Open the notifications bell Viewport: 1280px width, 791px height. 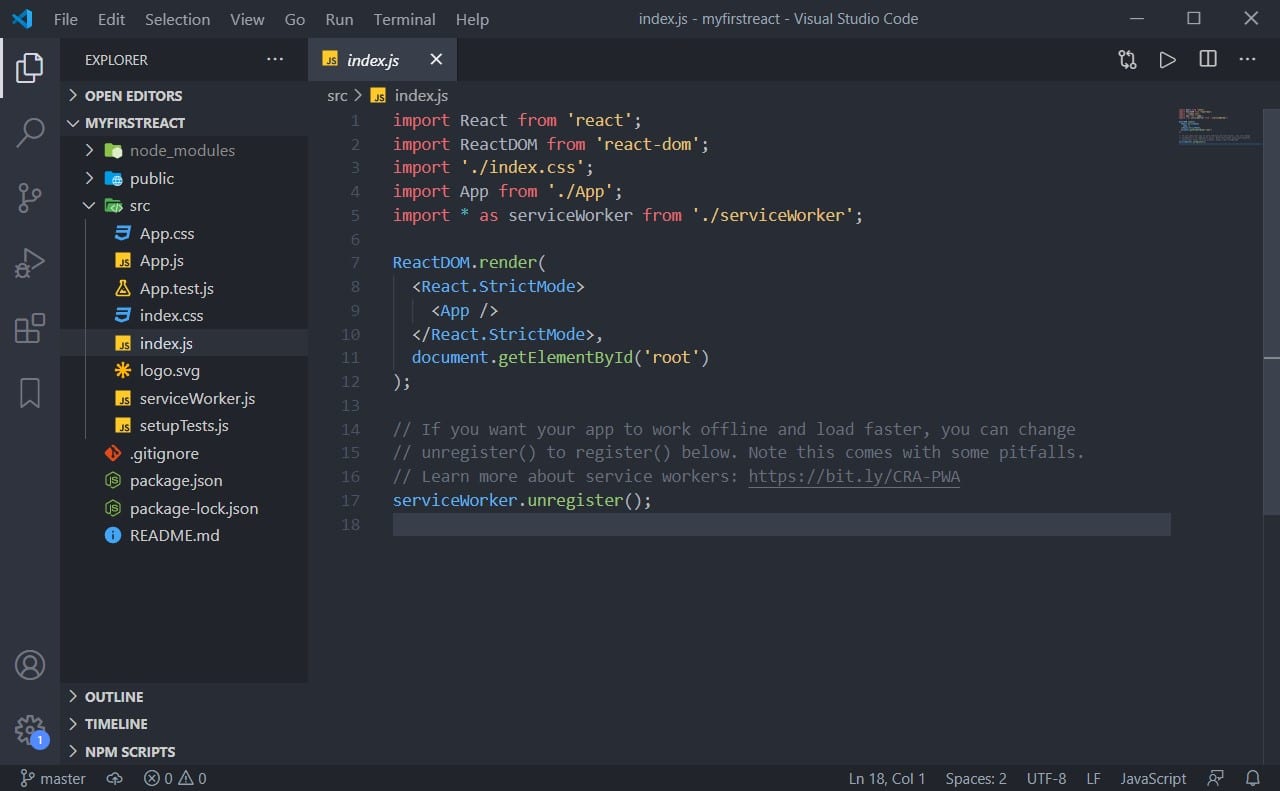pos(1253,778)
